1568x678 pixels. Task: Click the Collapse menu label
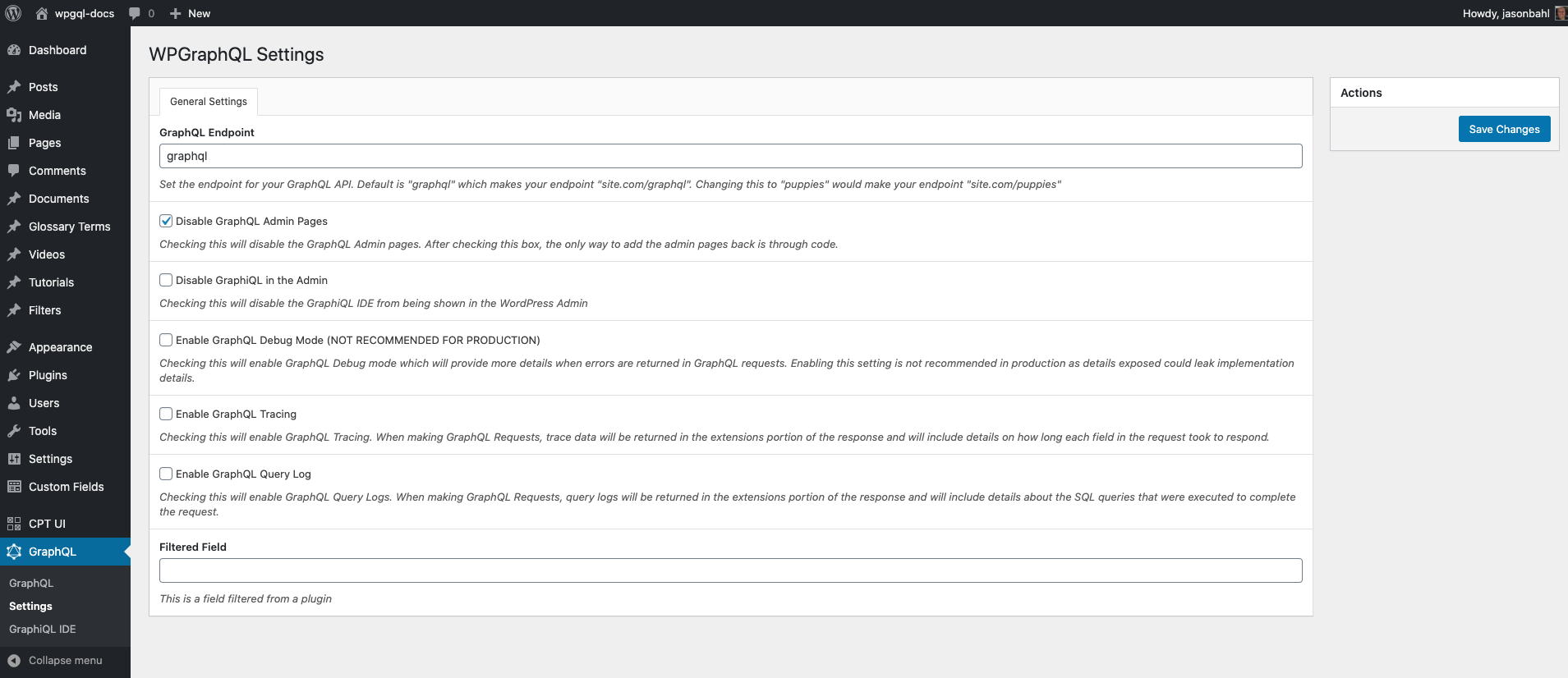66,661
